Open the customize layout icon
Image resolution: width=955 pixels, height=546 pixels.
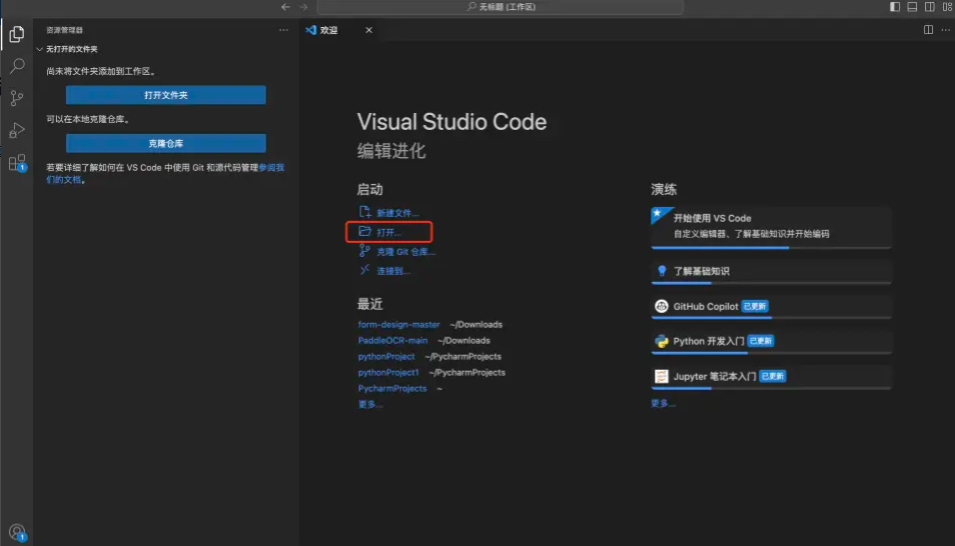click(x=947, y=7)
